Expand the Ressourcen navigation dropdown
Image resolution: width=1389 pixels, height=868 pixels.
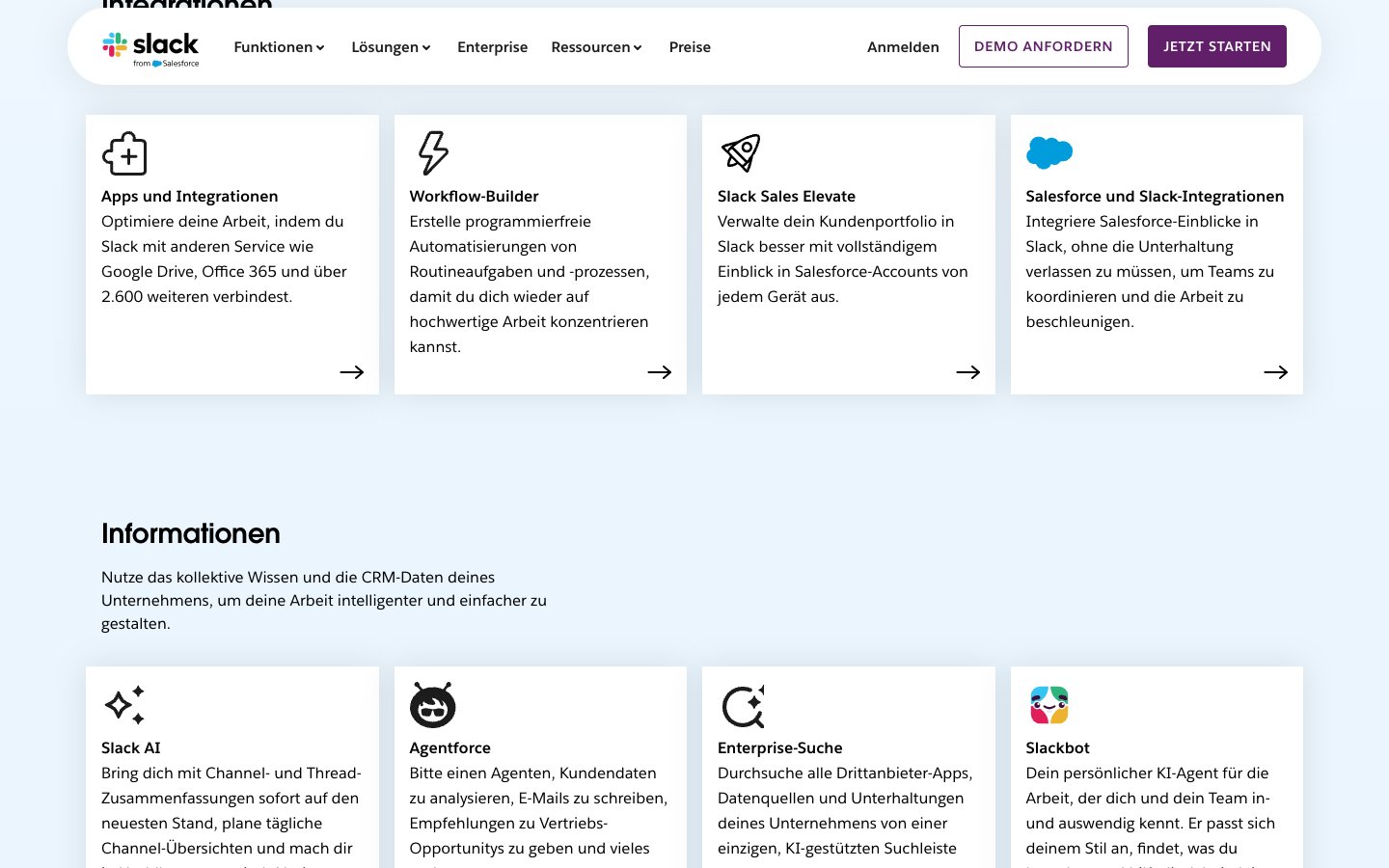[596, 47]
